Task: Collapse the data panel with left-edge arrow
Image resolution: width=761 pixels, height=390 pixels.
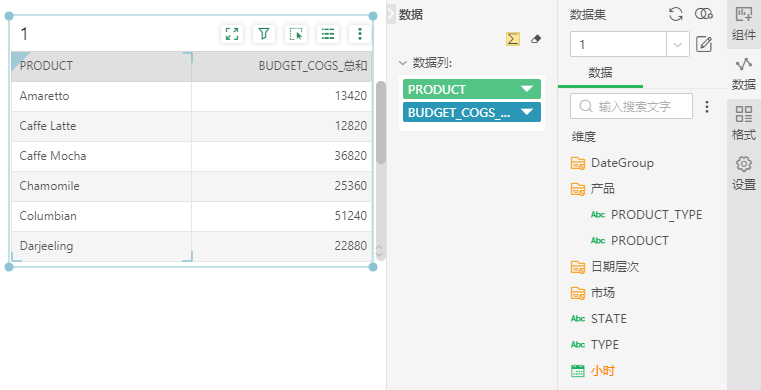Action: pos(391,15)
